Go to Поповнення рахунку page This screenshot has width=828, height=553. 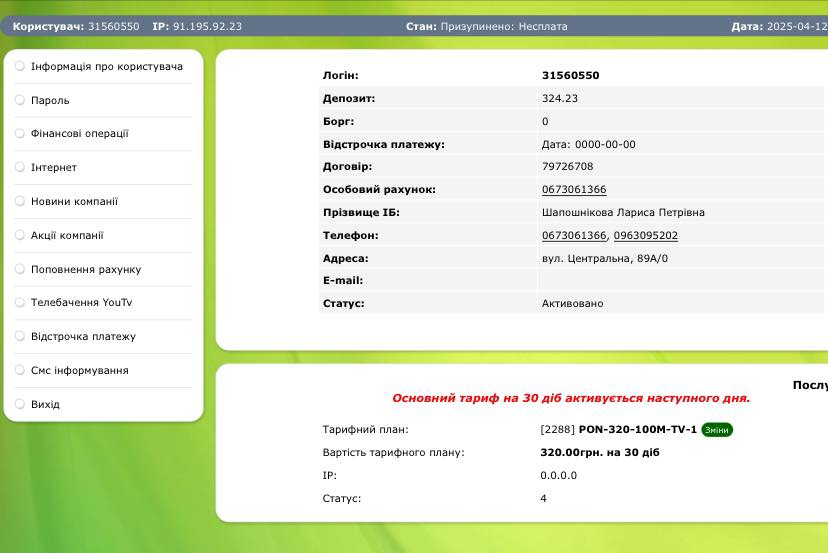coord(86,269)
